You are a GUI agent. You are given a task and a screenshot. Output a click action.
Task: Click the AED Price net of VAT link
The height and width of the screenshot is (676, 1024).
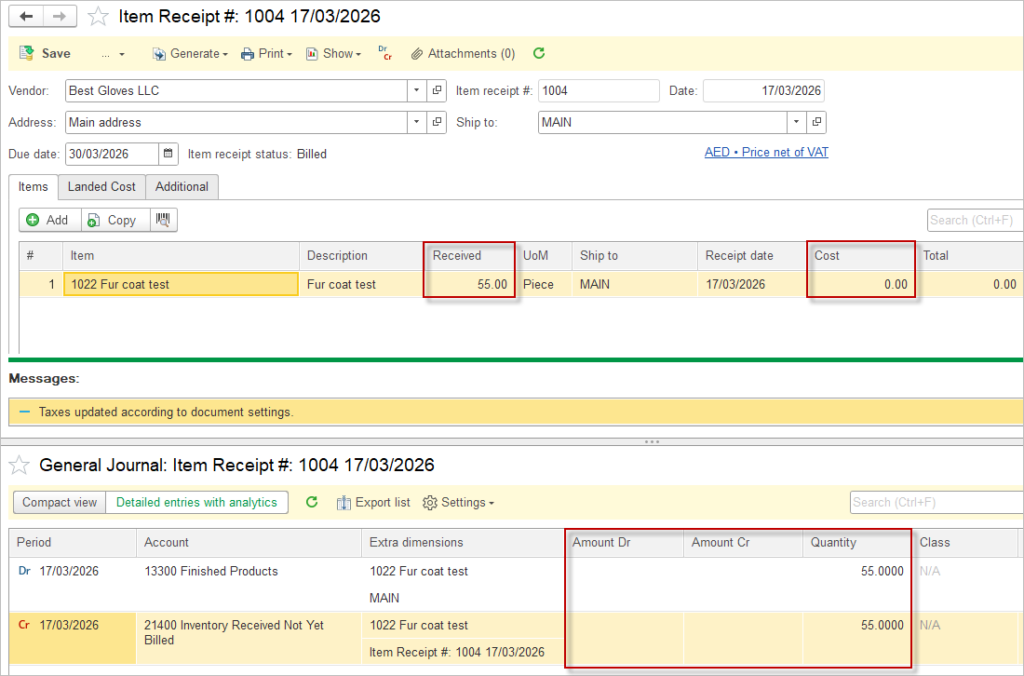coord(766,152)
